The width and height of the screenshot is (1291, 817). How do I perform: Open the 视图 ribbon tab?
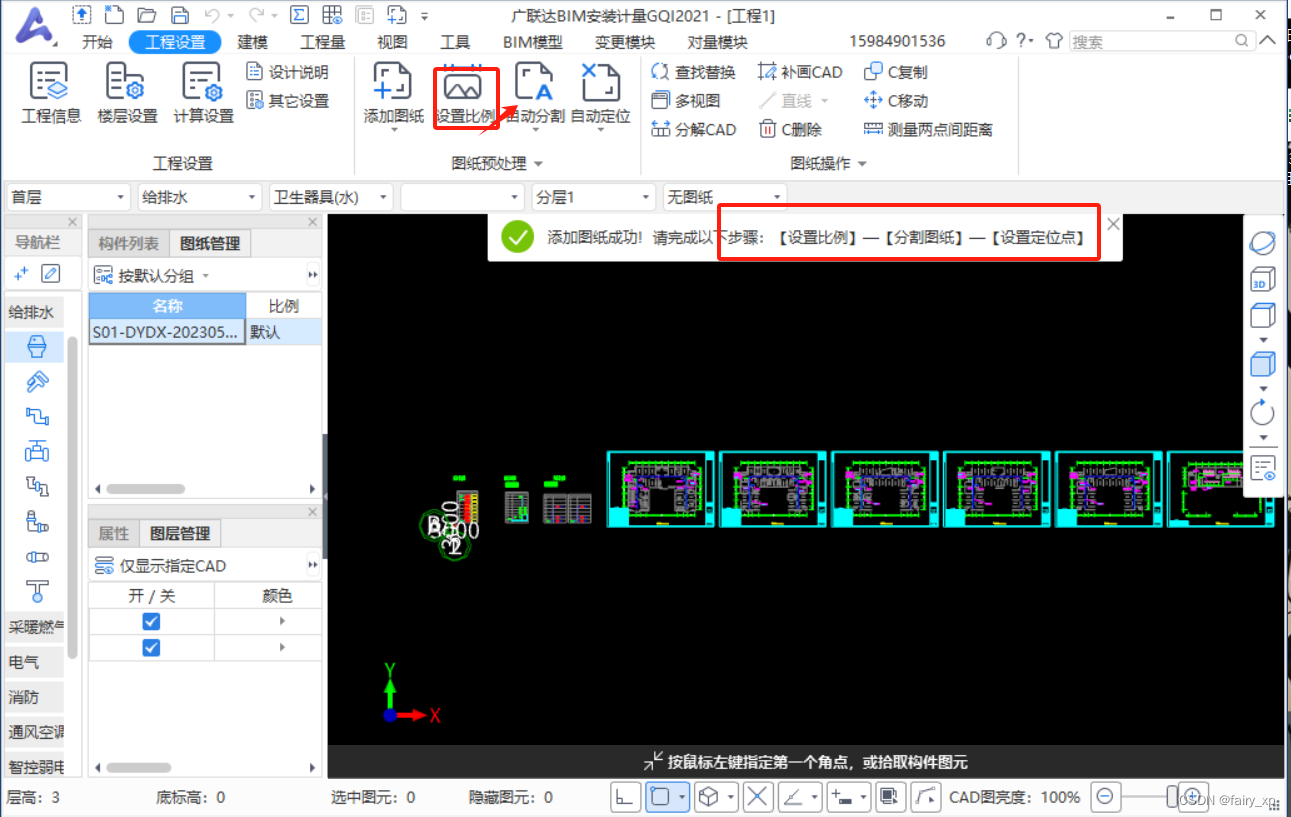click(392, 42)
